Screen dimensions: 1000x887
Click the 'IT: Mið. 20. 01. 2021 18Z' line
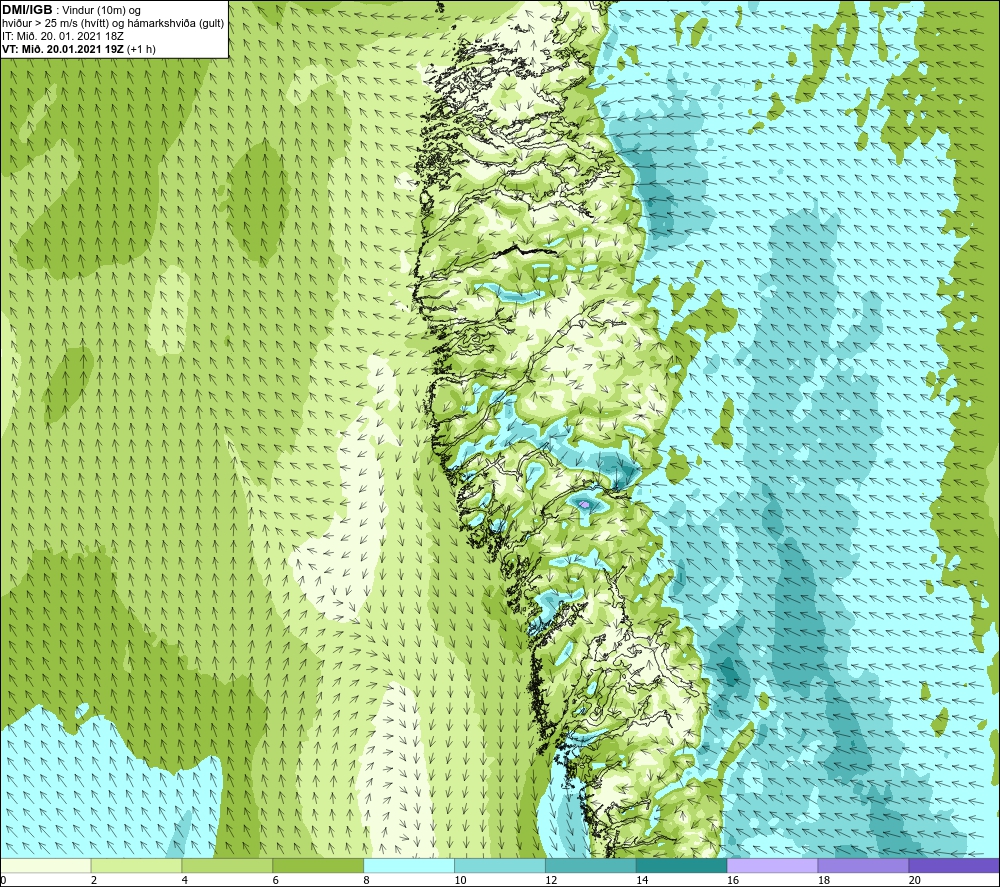[x=62, y=36]
